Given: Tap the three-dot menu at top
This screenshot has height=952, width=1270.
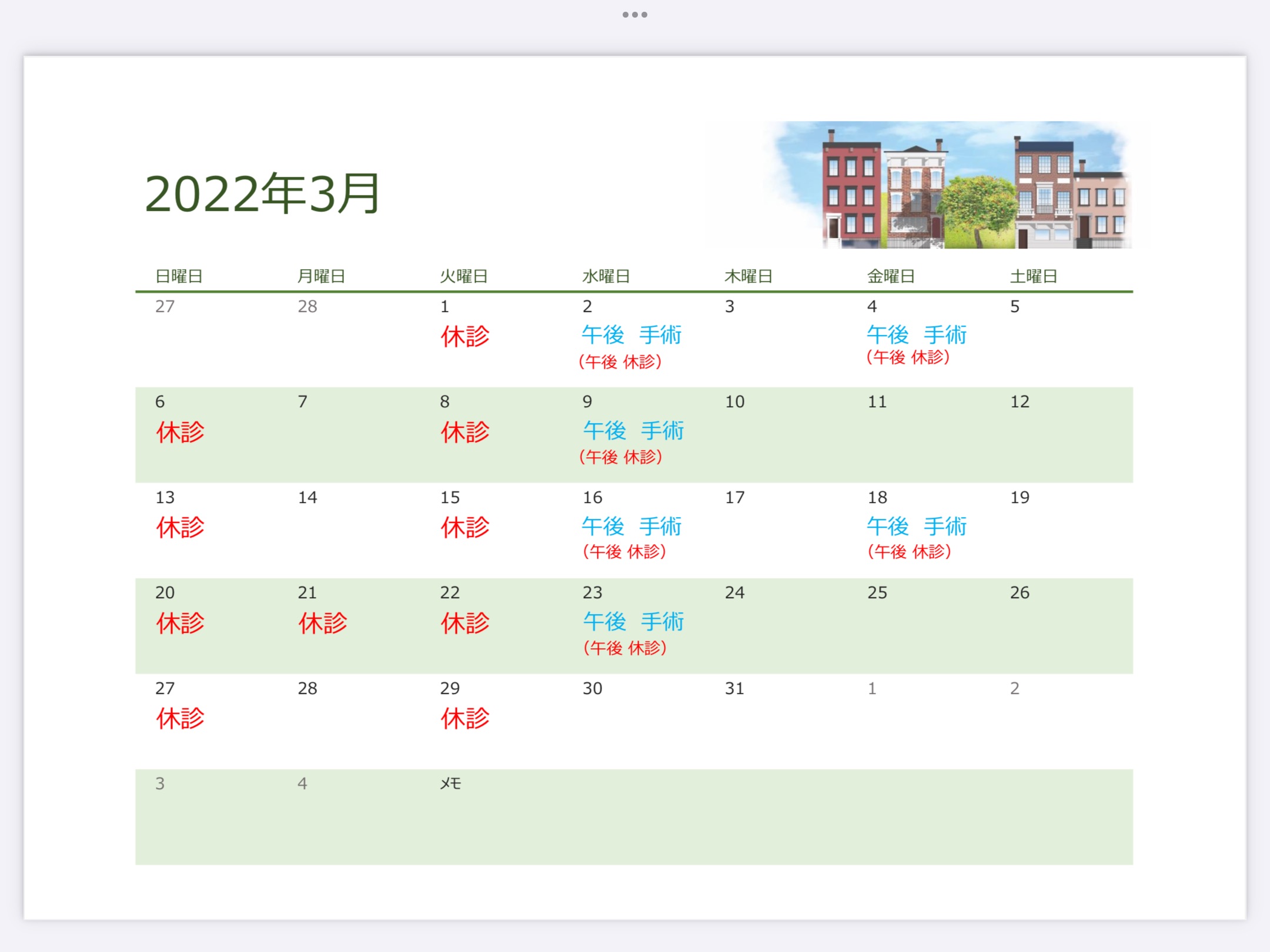Looking at the screenshot, I should (635, 15).
